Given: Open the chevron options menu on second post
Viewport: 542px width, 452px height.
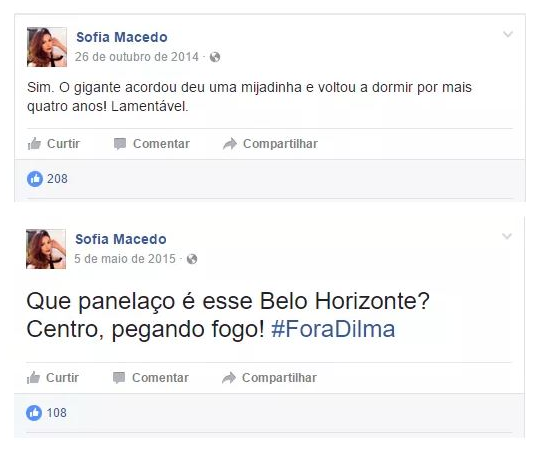Looking at the screenshot, I should pos(507,236).
